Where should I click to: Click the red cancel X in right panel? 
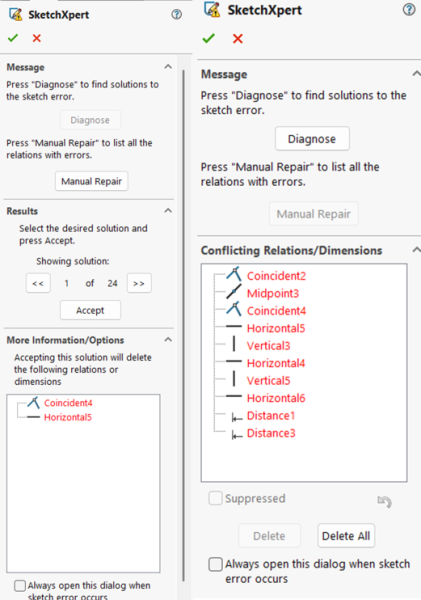(238, 39)
